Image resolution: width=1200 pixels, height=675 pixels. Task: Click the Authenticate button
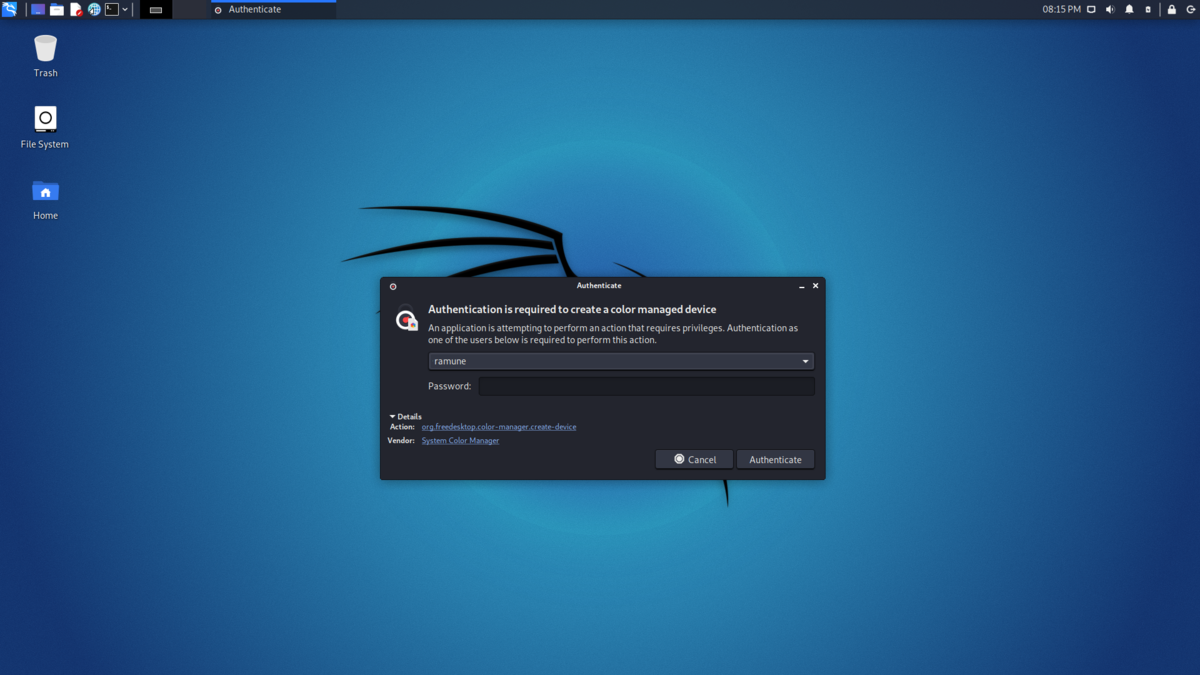(x=775, y=459)
